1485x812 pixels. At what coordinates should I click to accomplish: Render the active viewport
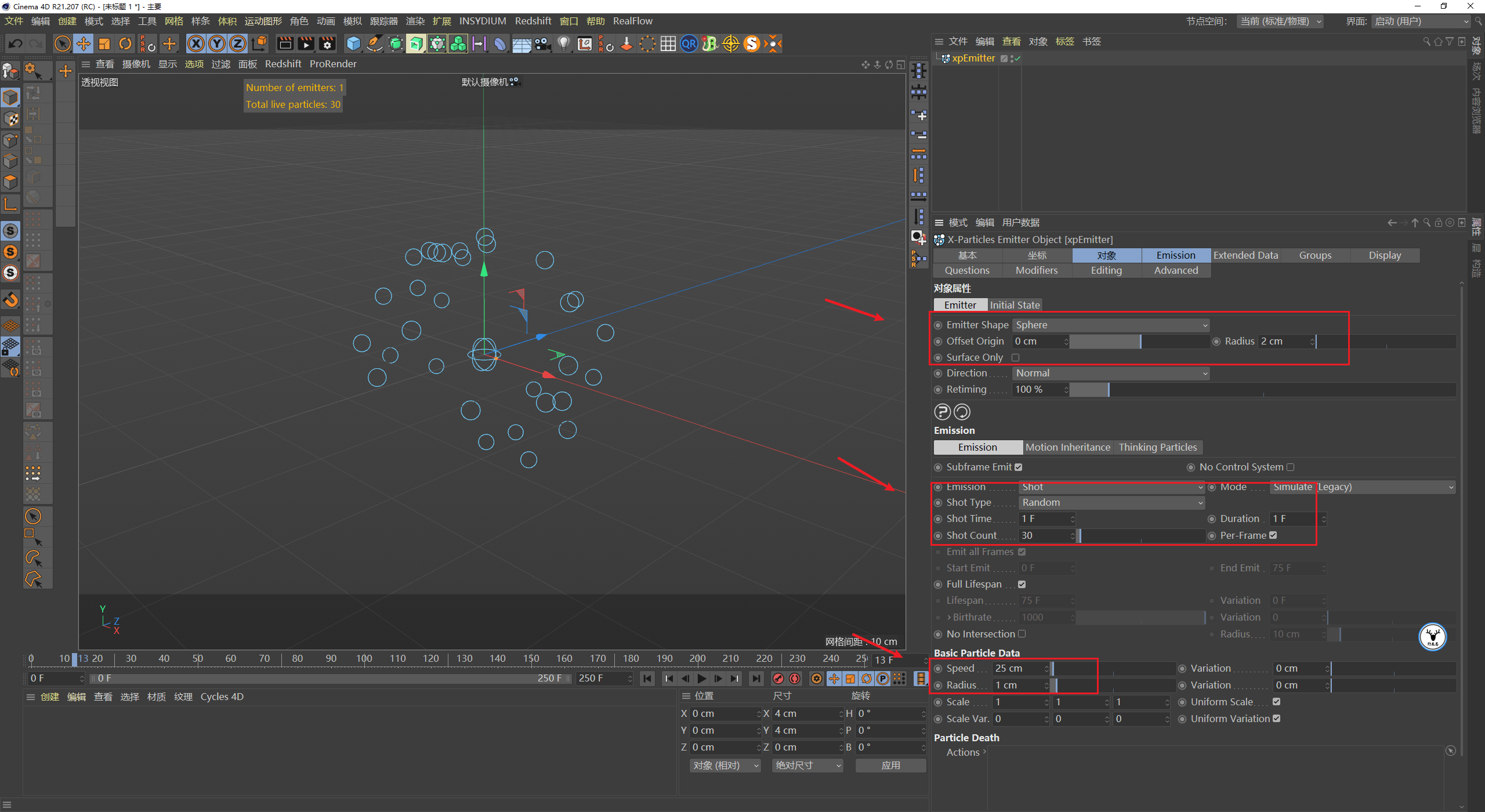[x=284, y=43]
